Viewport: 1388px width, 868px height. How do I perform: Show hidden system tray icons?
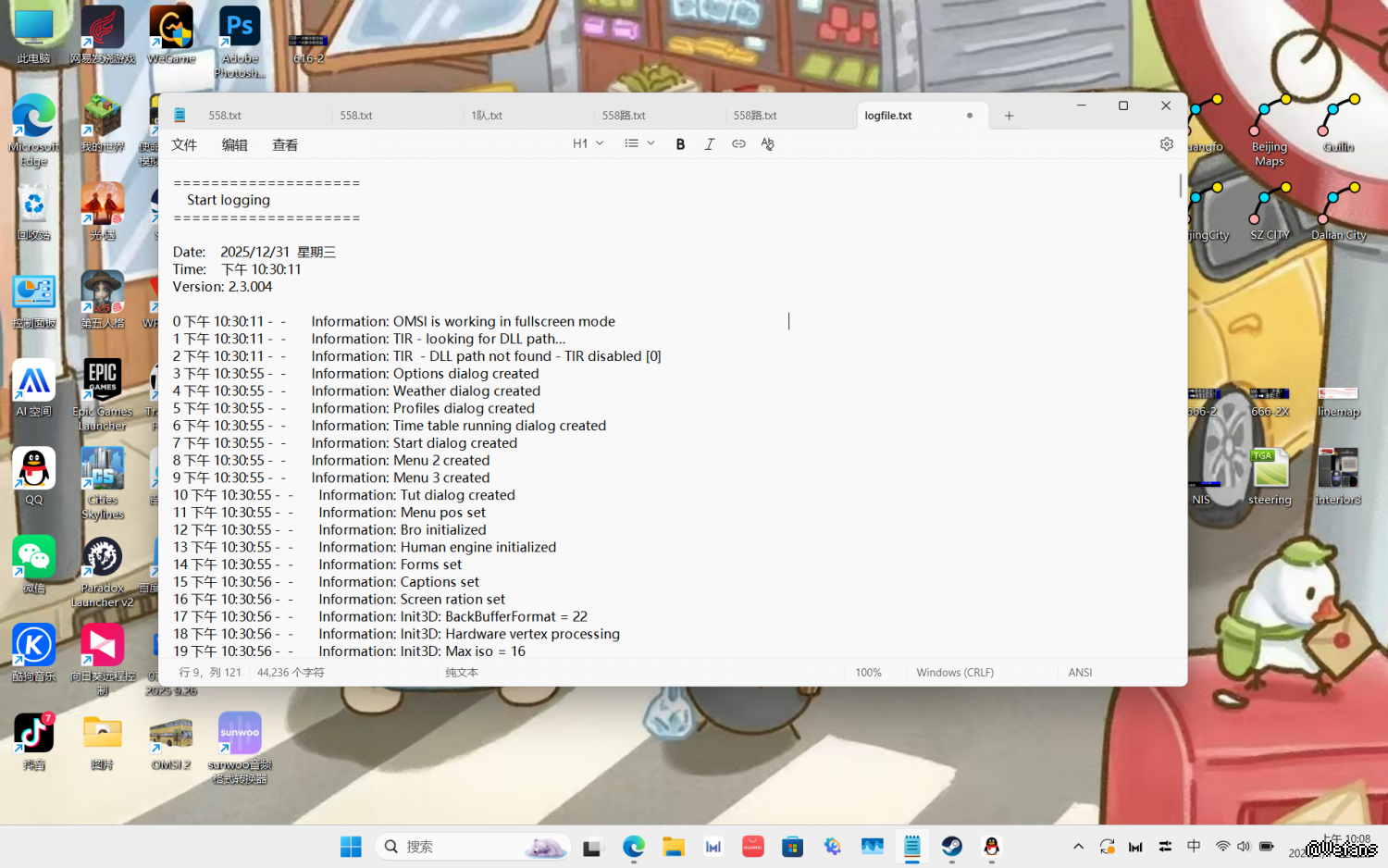click(1078, 847)
